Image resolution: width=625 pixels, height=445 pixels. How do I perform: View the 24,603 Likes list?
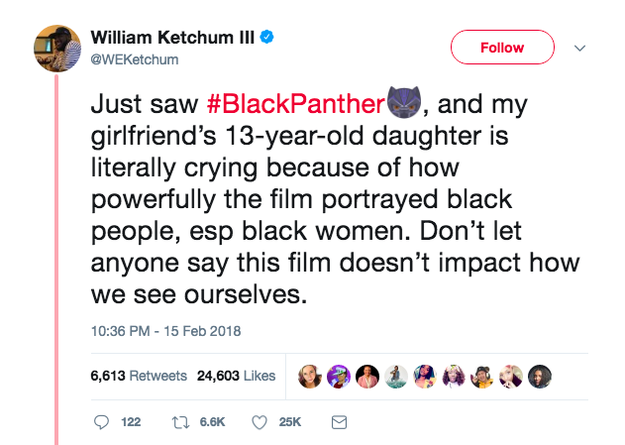tap(235, 376)
